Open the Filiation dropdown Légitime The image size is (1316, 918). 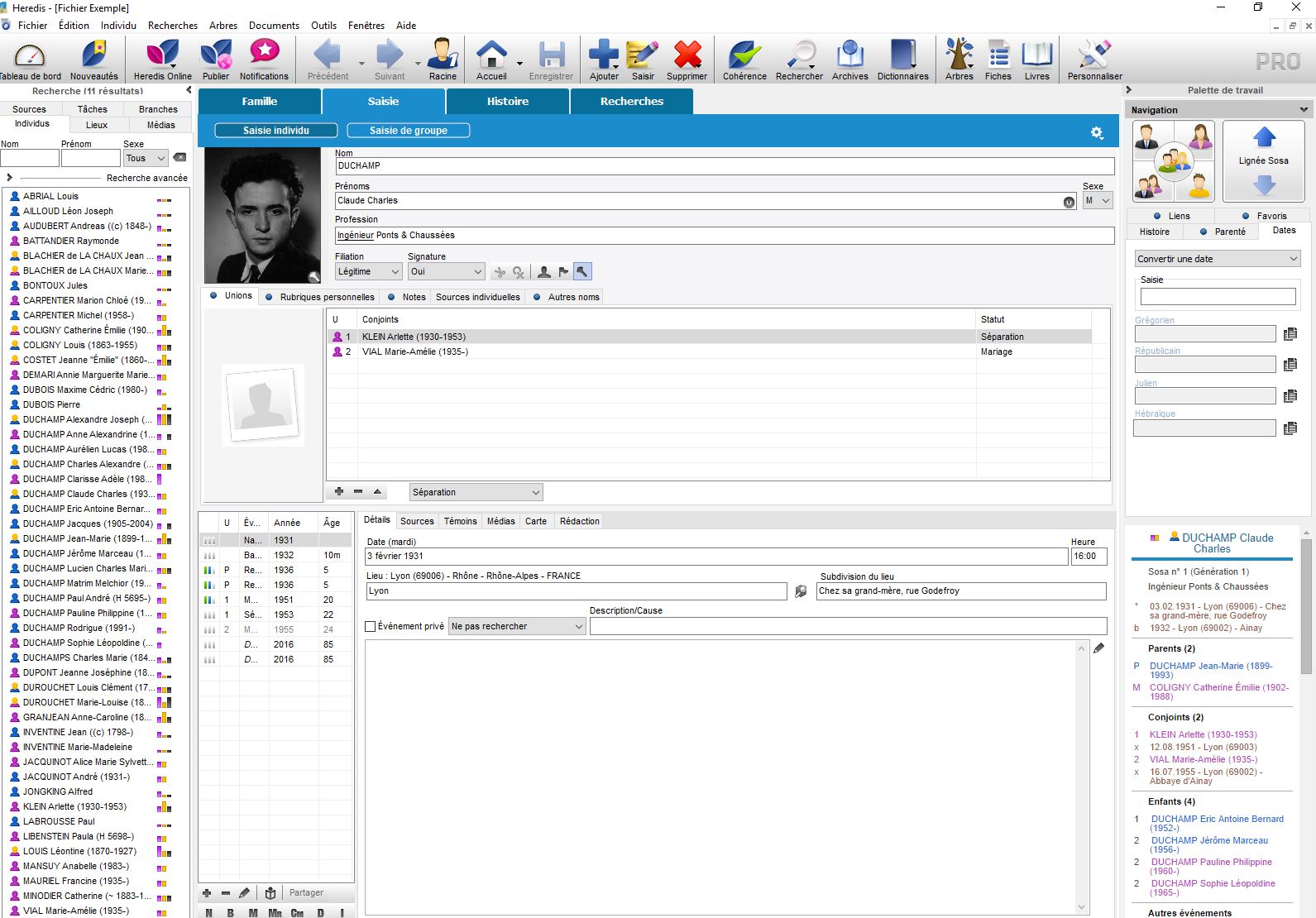pyautogui.click(x=368, y=271)
